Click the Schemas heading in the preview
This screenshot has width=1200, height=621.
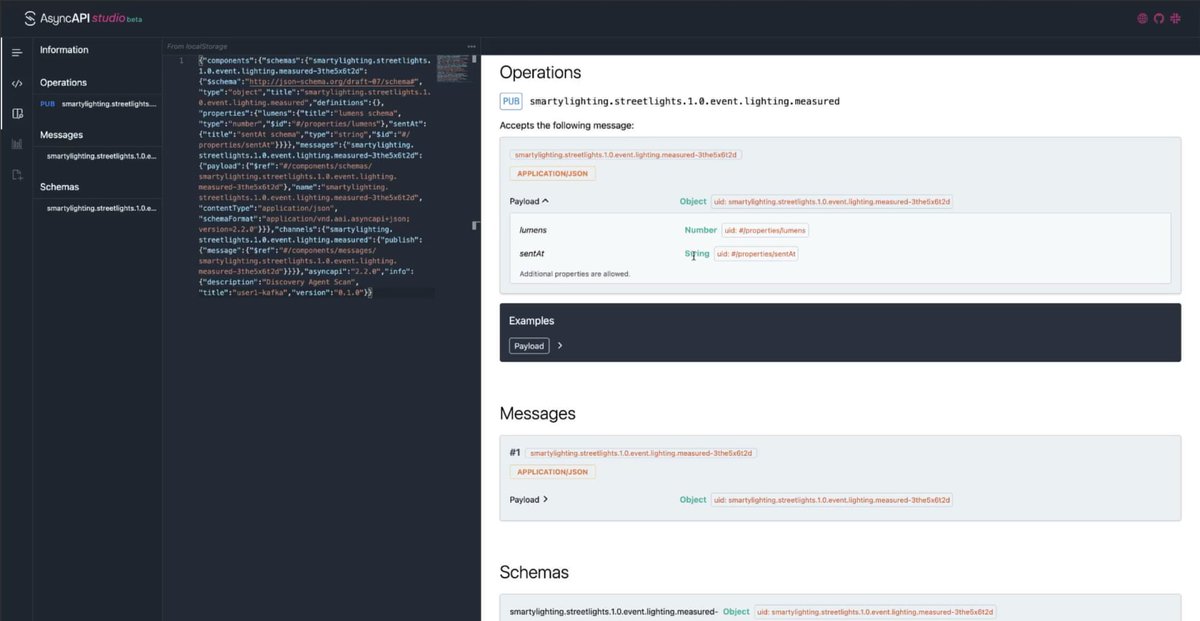(x=534, y=572)
